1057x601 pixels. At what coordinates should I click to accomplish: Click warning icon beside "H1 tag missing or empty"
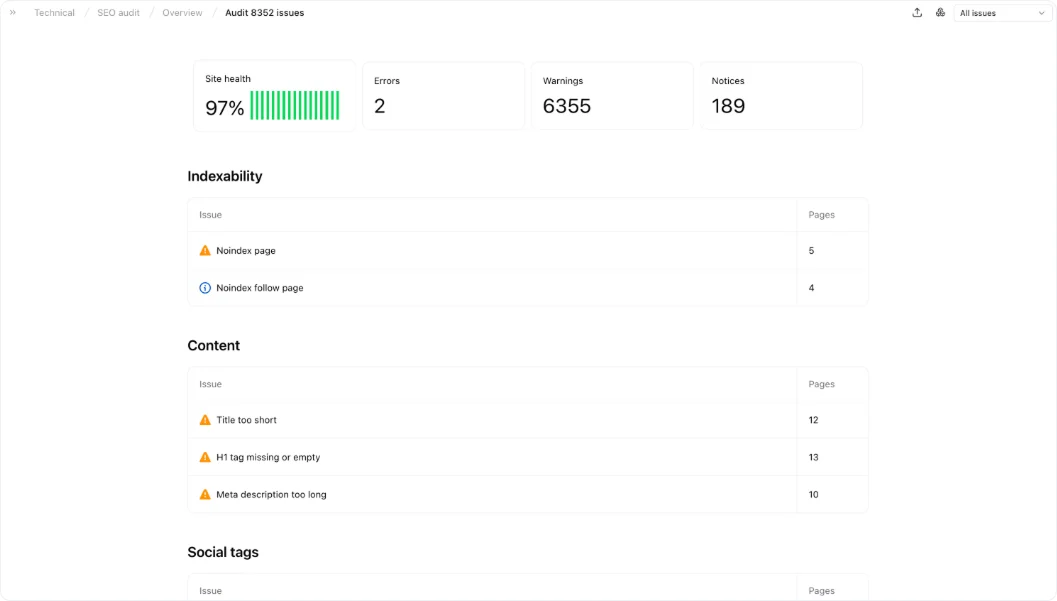[204, 457]
